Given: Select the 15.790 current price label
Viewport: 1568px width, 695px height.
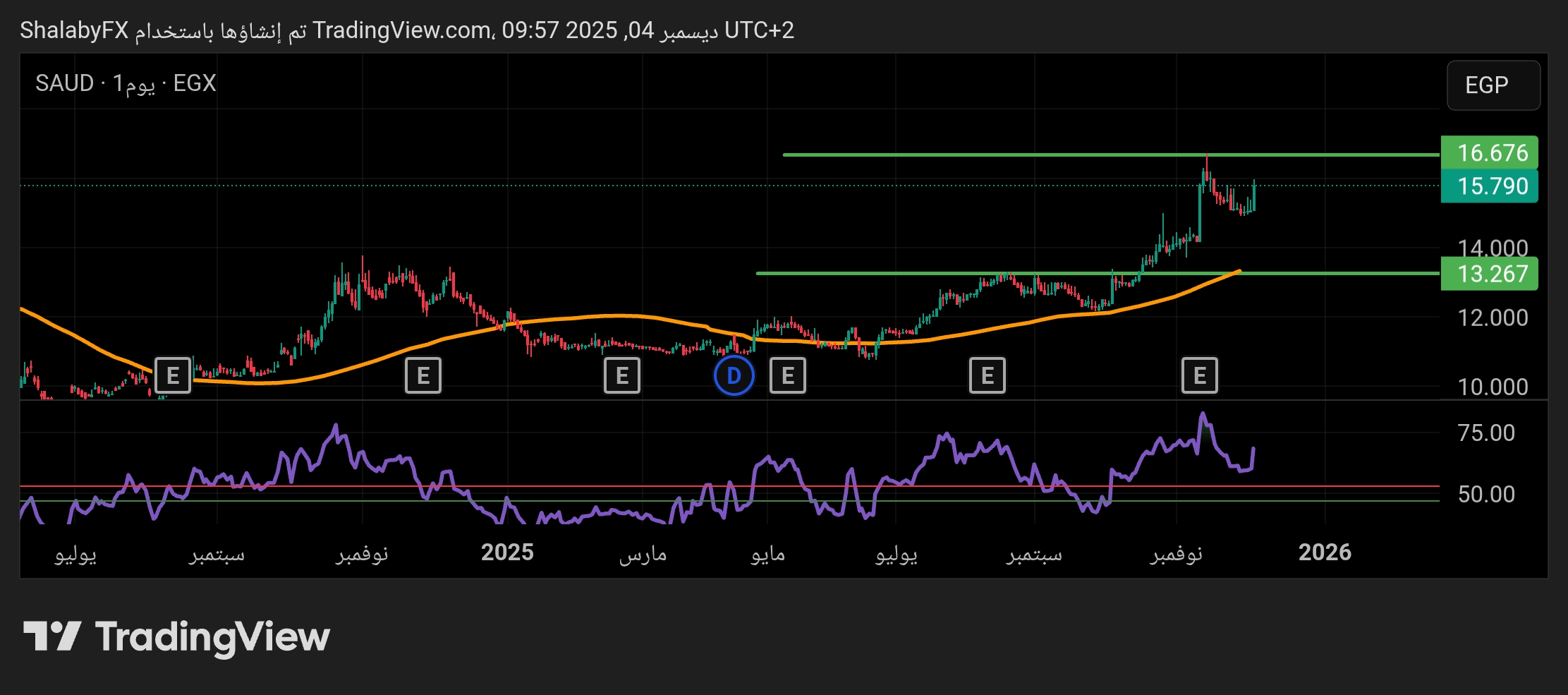Looking at the screenshot, I should (1489, 186).
